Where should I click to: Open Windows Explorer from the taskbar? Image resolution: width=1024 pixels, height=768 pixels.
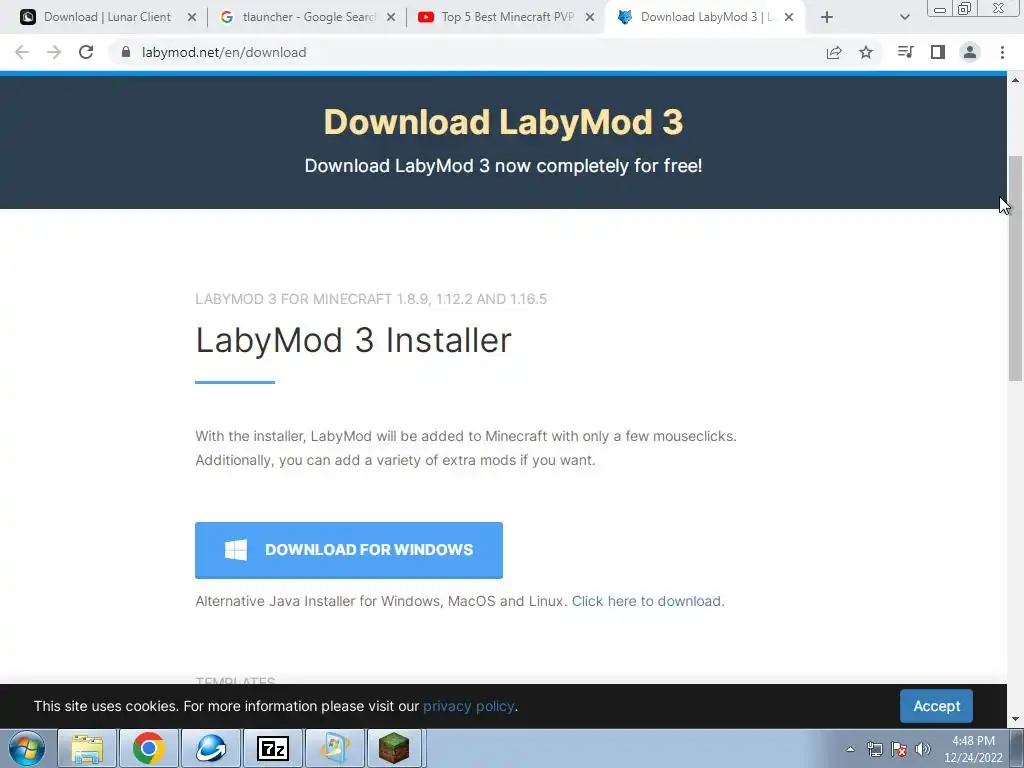pyautogui.click(x=87, y=748)
